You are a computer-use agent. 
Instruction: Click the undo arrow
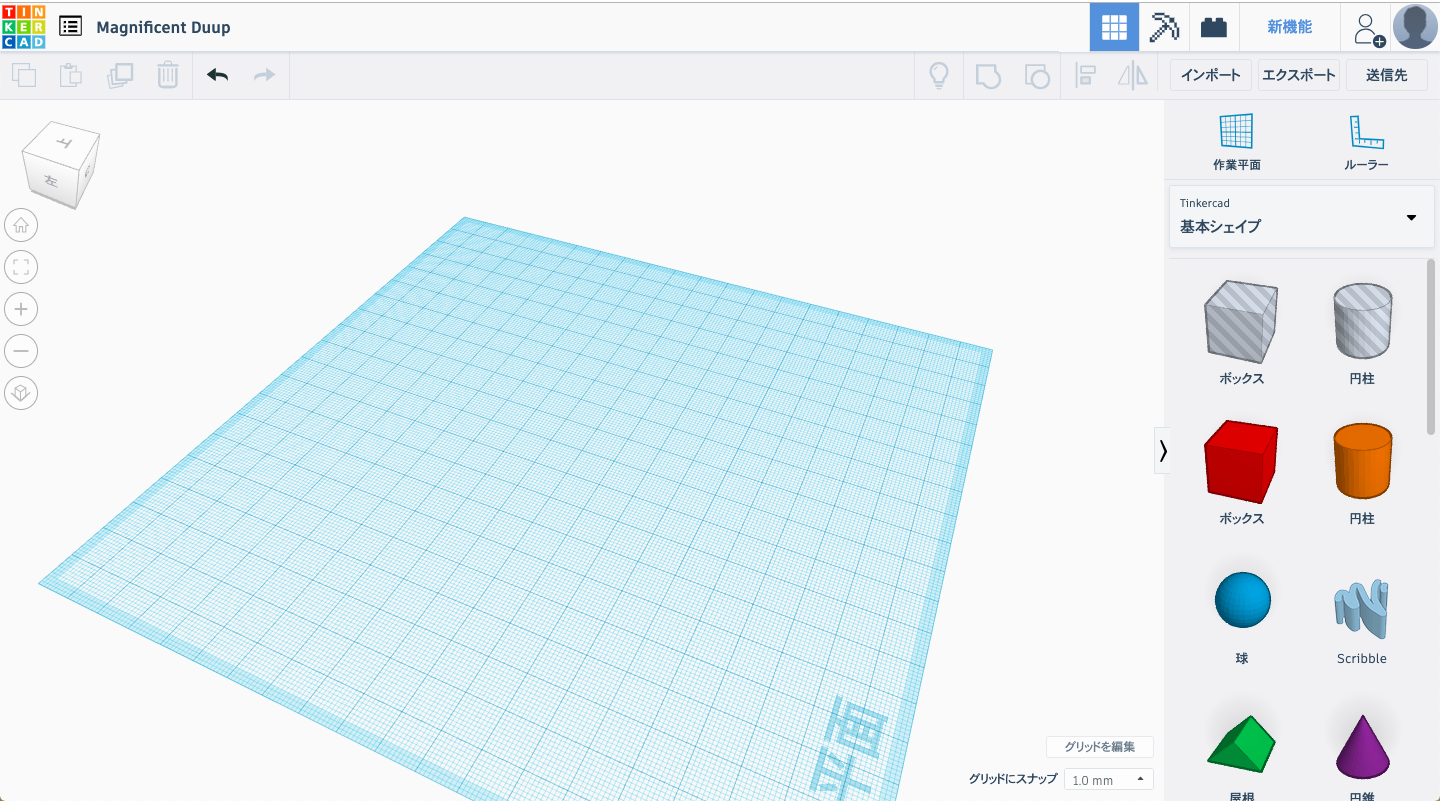(x=217, y=75)
